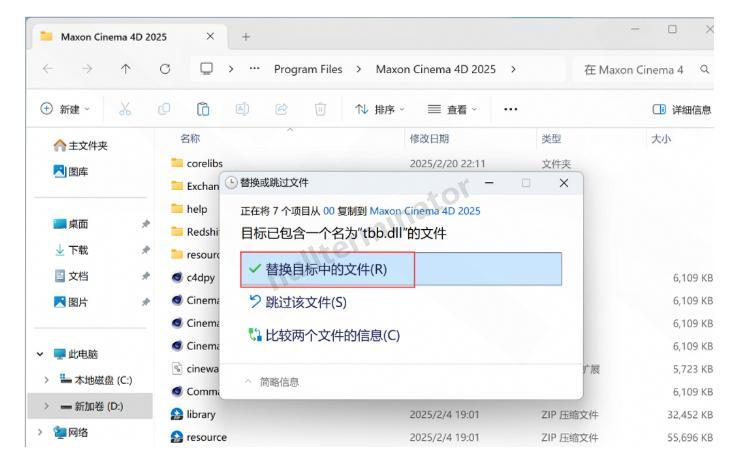This screenshot has width=738, height=464.
Task: Open 文档 in quick access
Action: point(71,276)
